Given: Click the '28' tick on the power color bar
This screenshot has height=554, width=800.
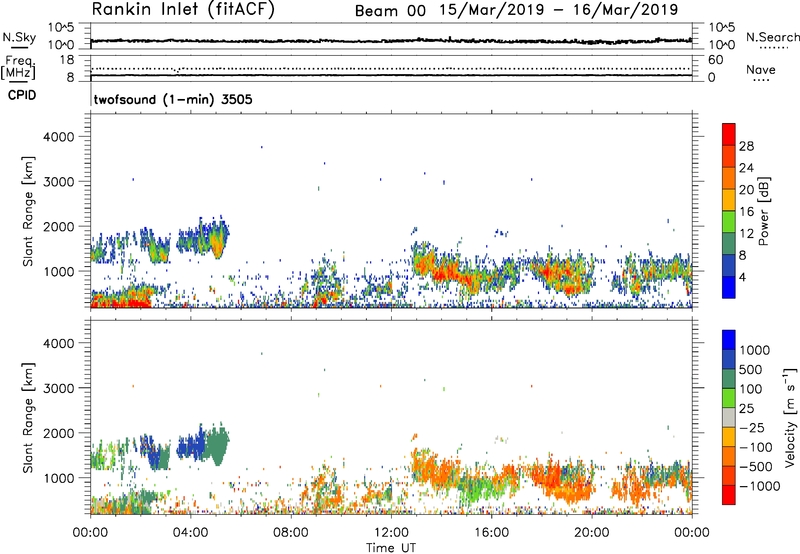Looking at the screenshot, I should tap(746, 146).
